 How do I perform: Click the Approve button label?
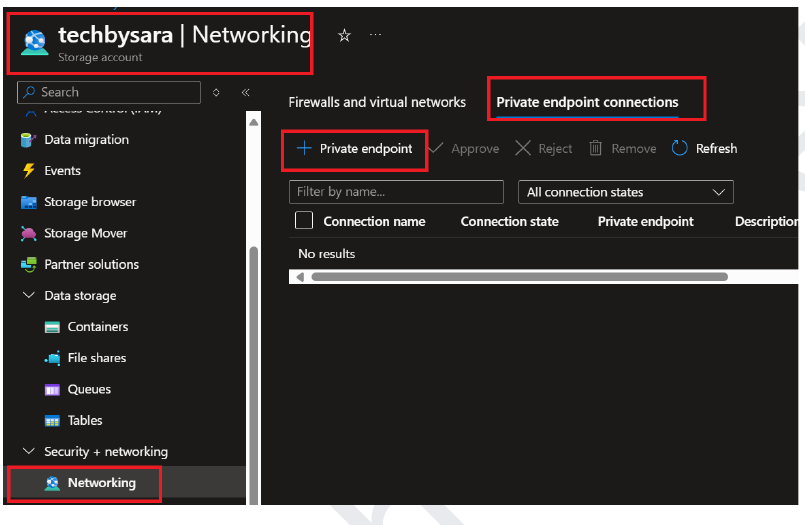pyautogui.click(x=475, y=149)
